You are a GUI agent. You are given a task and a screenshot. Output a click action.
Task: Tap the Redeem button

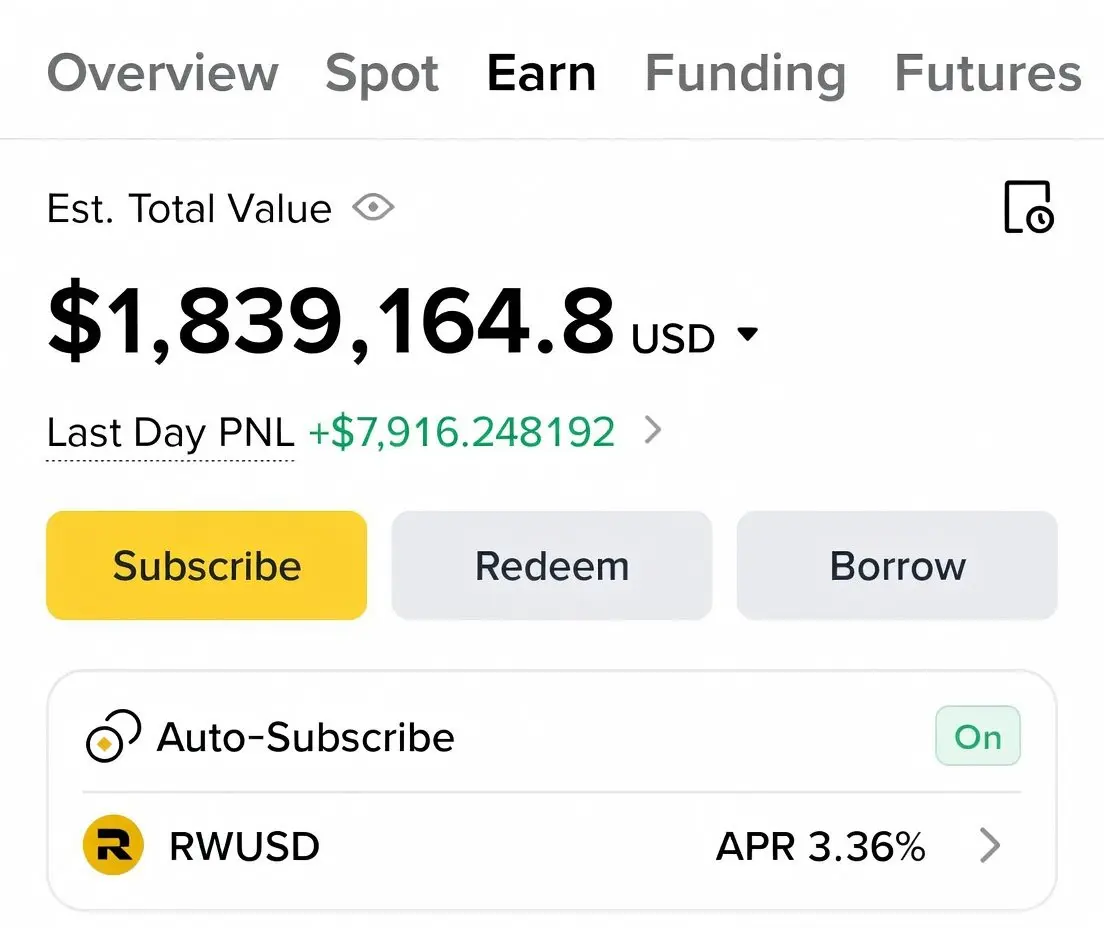click(552, 566)
